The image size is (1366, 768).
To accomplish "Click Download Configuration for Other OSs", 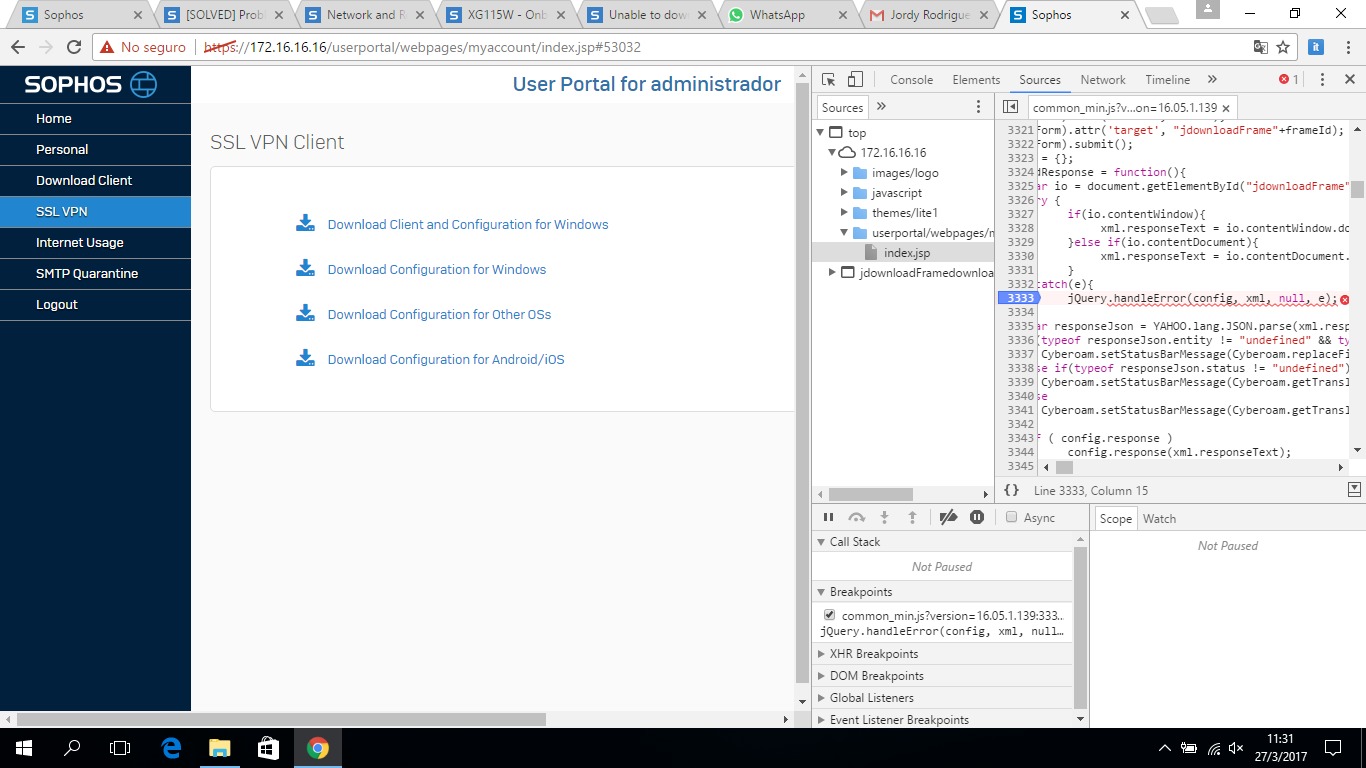I will pos(439,314).
